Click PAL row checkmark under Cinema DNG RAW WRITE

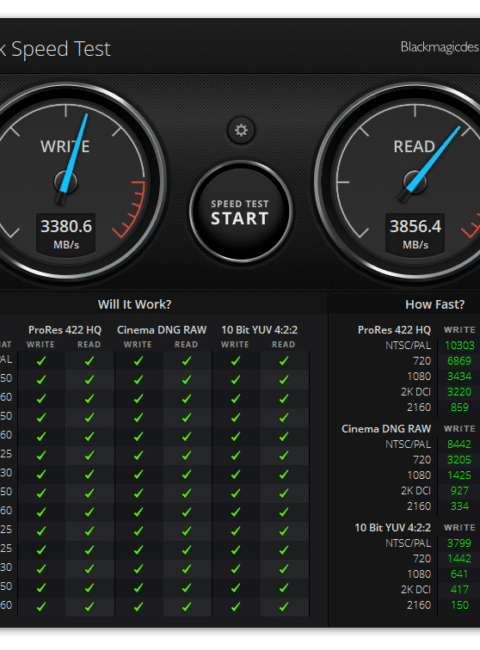coord(138,361)
